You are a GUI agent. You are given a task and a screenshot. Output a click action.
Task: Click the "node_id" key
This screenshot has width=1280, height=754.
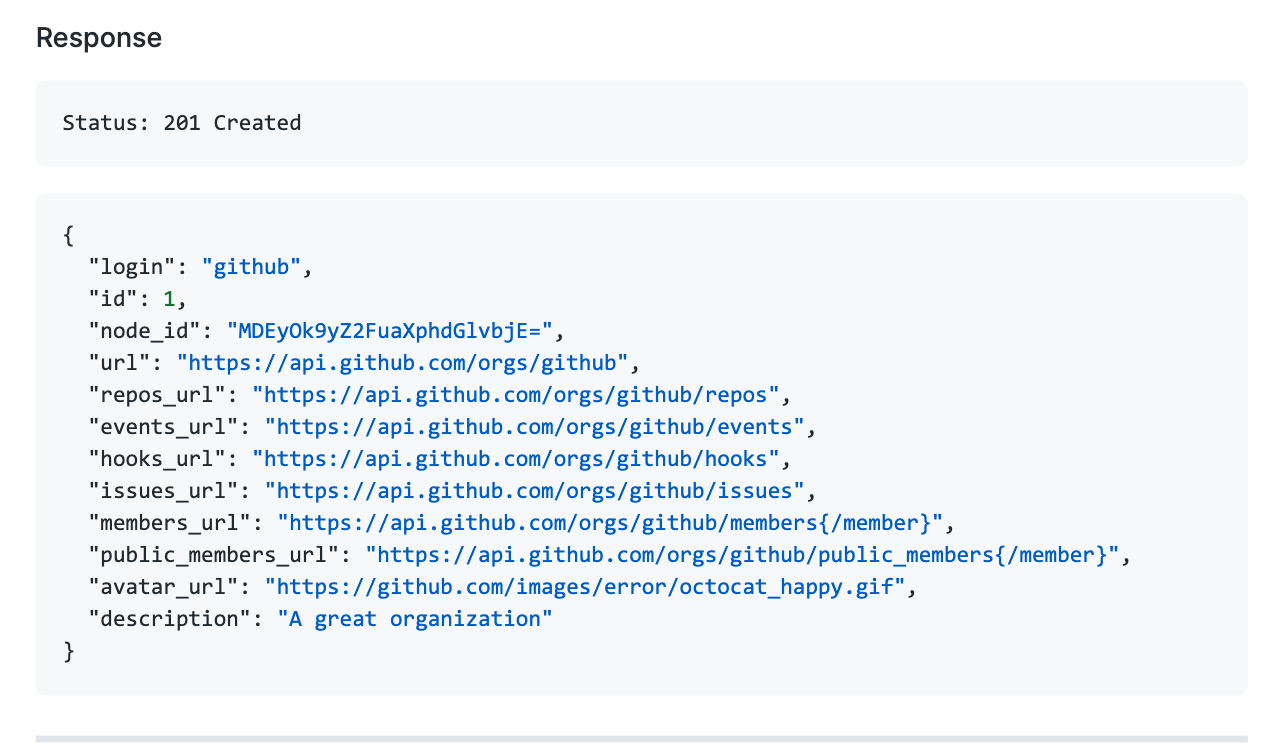coord(145,331)
